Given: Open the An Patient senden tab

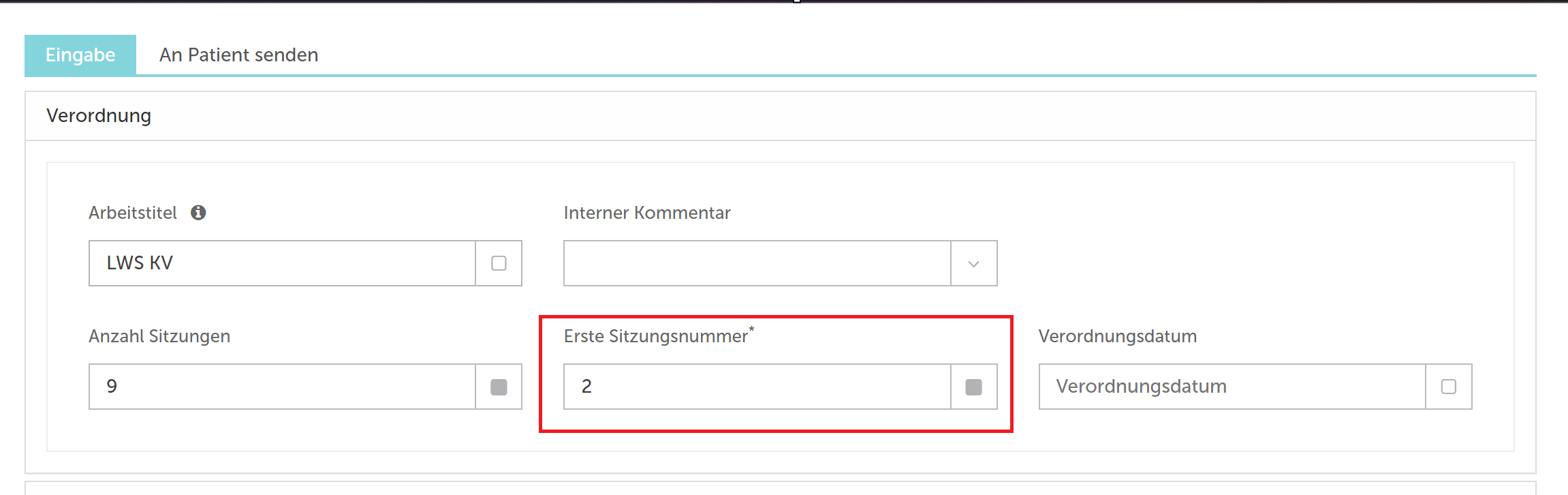Looking at the screenshot, I should 238,55.
